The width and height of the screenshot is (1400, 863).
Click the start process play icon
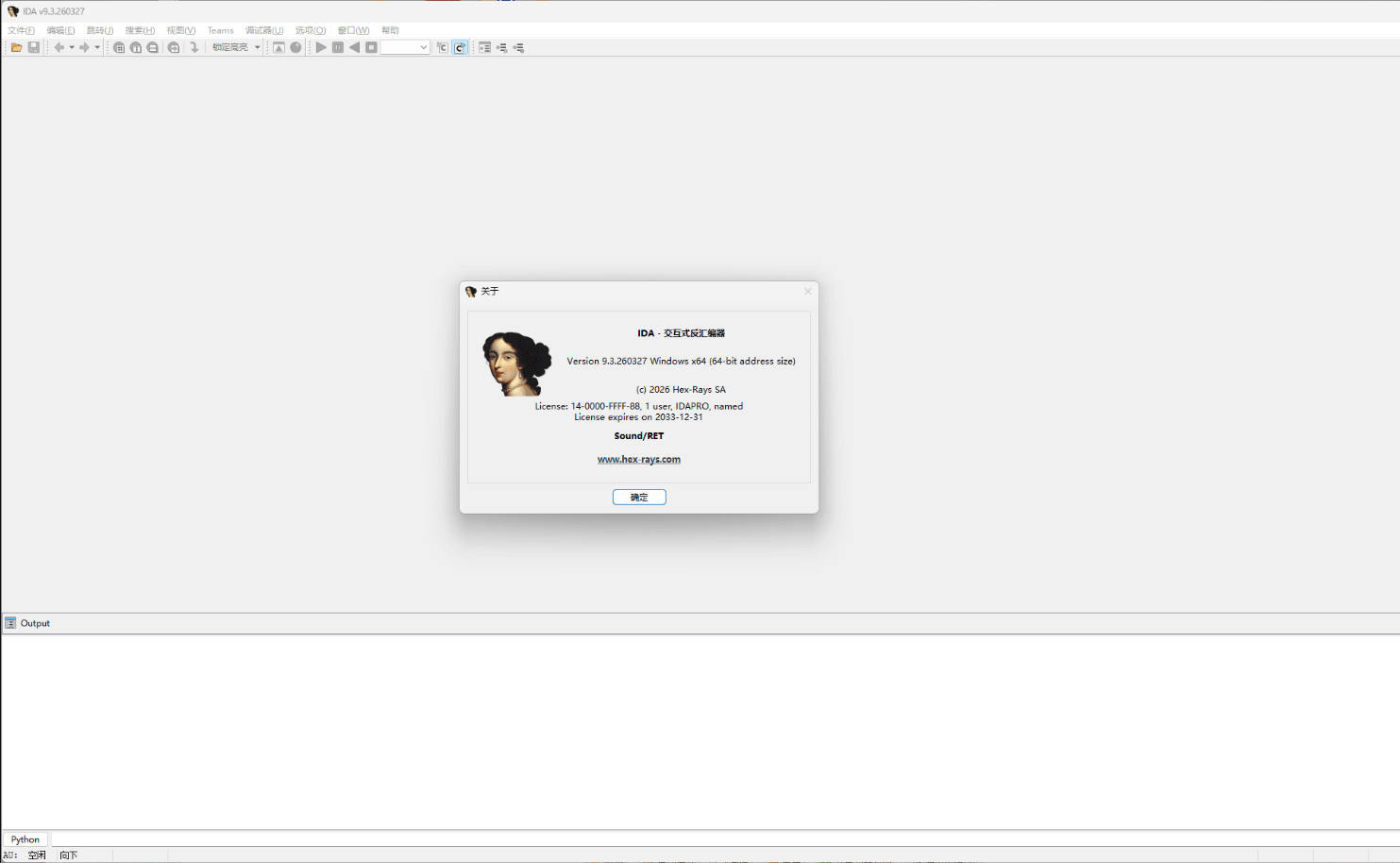point(321,47)
